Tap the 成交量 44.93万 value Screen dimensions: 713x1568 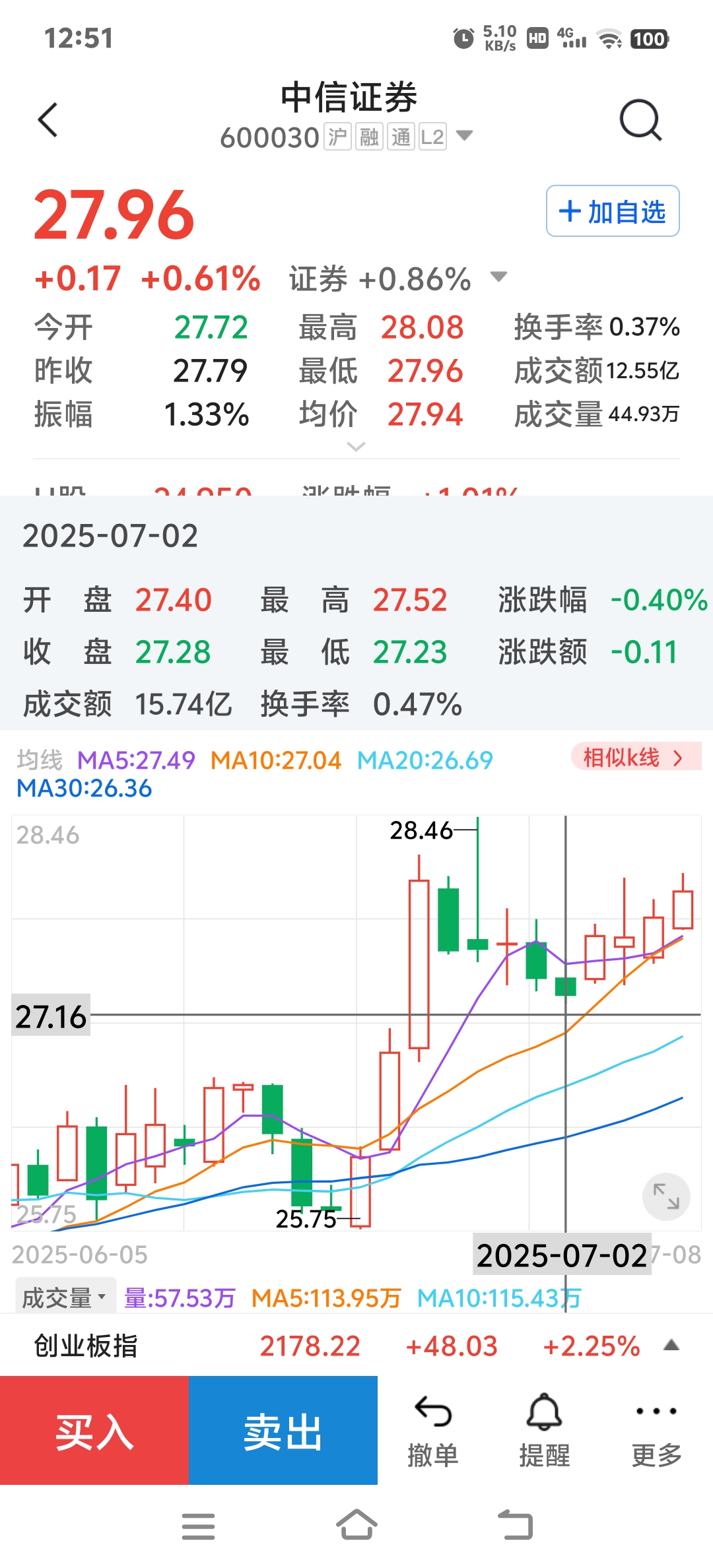click(x=644, y=414)
